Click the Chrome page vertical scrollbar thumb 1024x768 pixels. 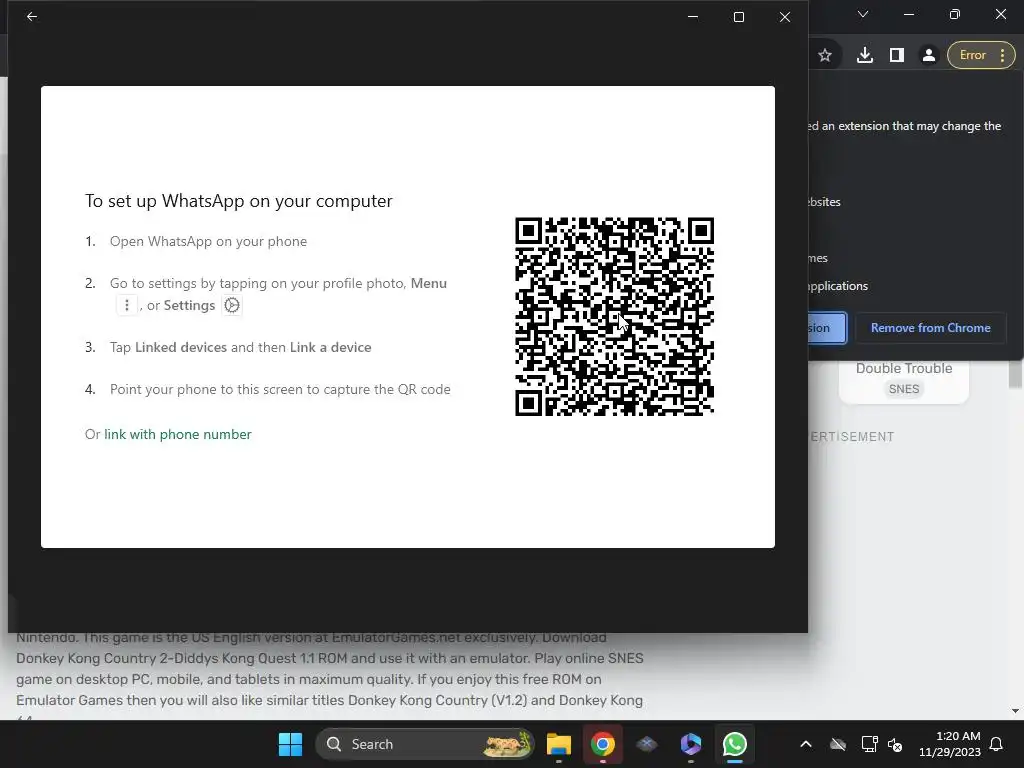point(1015,374)
